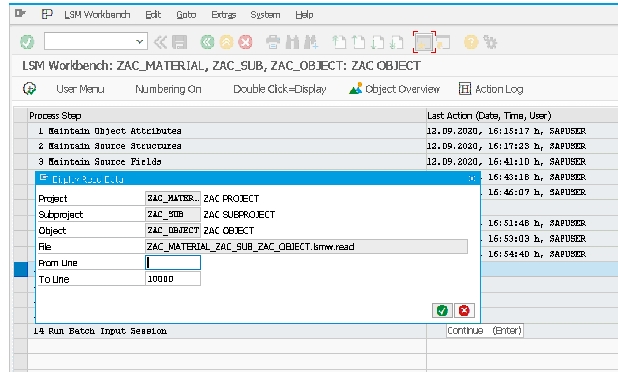
Task: Click the green Back icon
Action: click(207, 42)
